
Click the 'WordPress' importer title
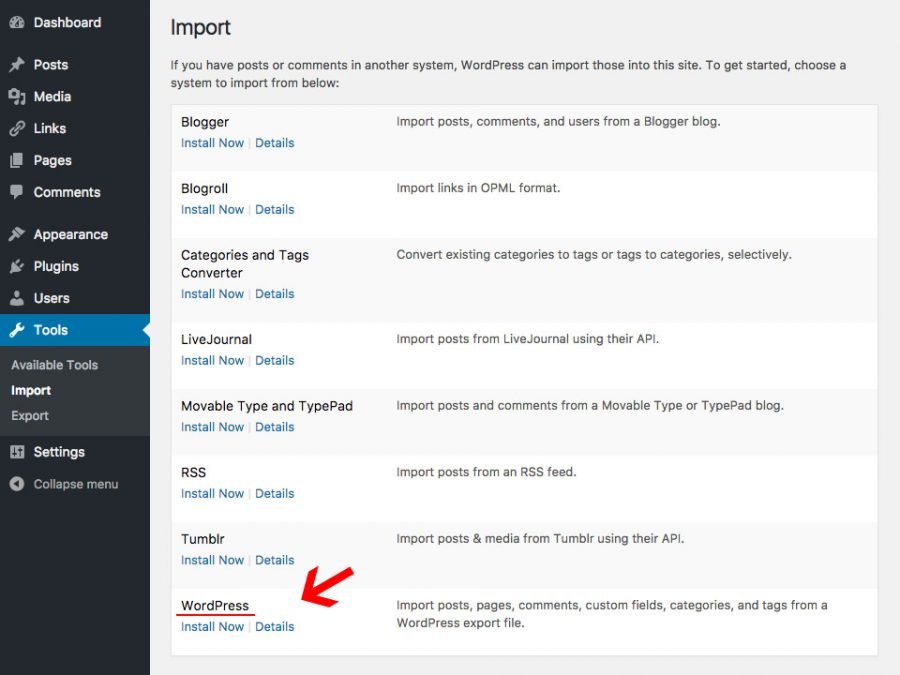coord(215,606)
